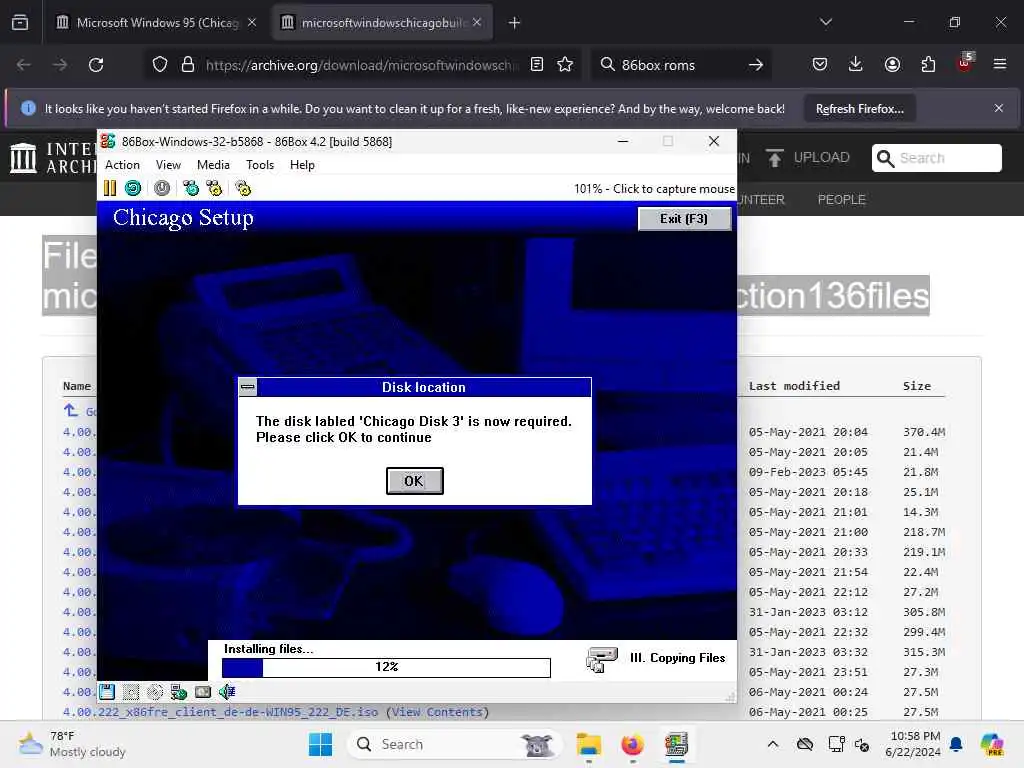Close the microsoftwindowschicagobuild tab
Screen dimensions: 1024x768
pyautogui.click(x=477, y=22)
